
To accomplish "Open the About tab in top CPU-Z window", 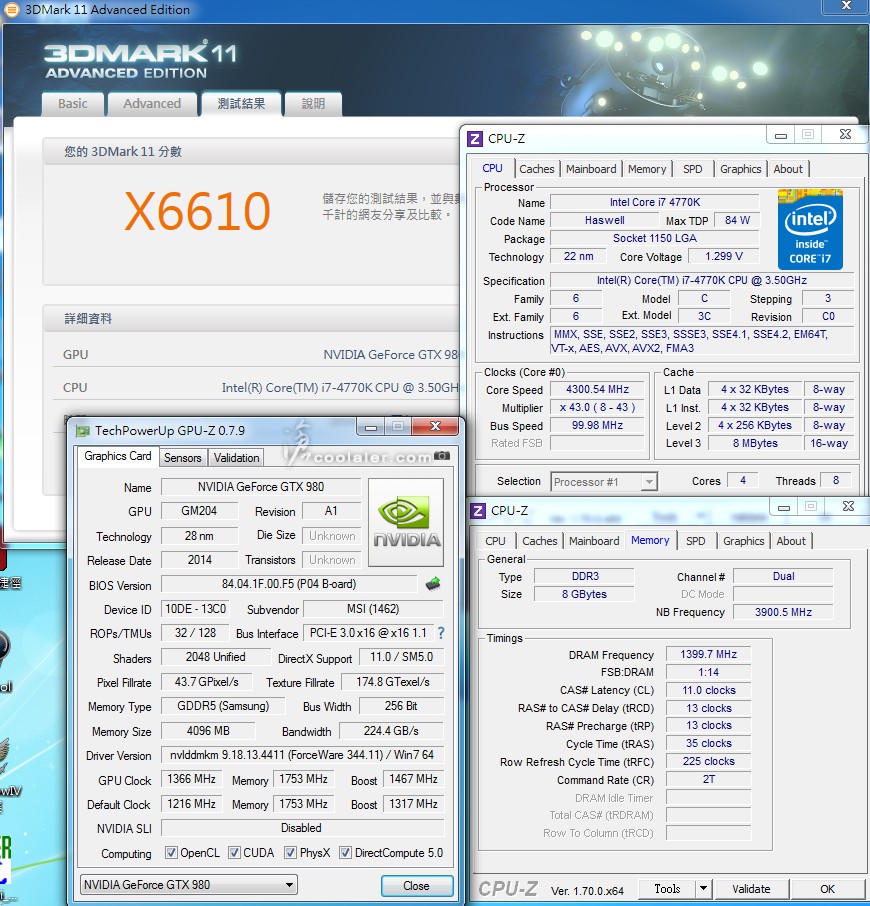I will coord(788,169).
